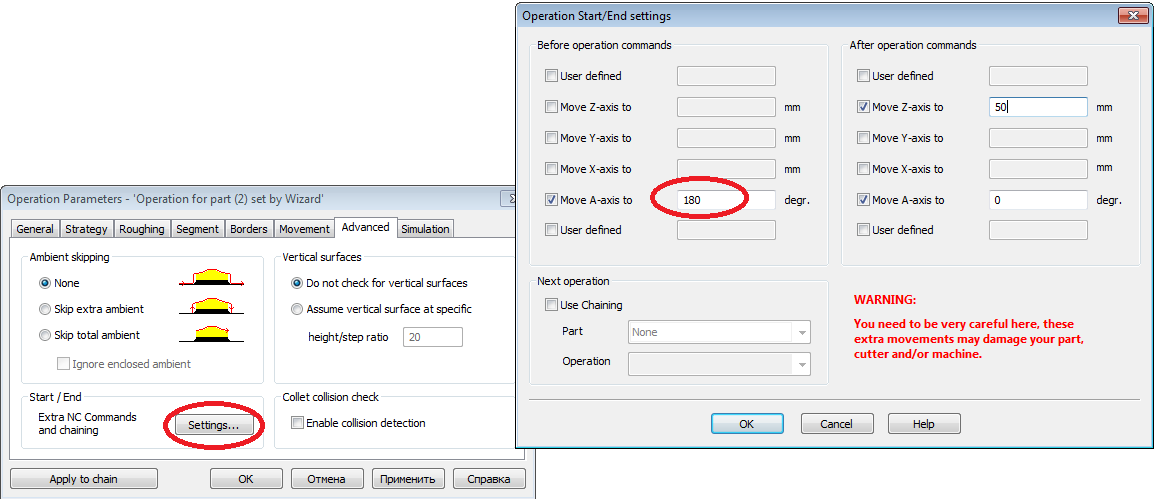Go to the Movement tab

304,229
